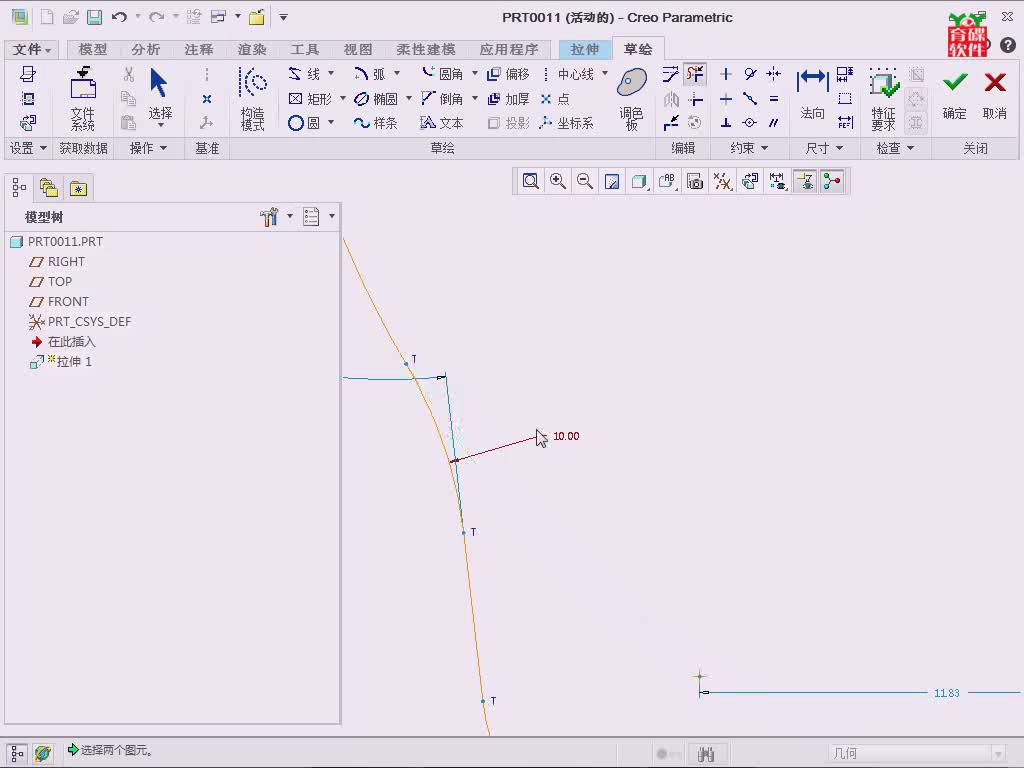Screen dimensions: 1024x768
Task: Confirm the sketch with 确定
Action: tap(954, 96)
